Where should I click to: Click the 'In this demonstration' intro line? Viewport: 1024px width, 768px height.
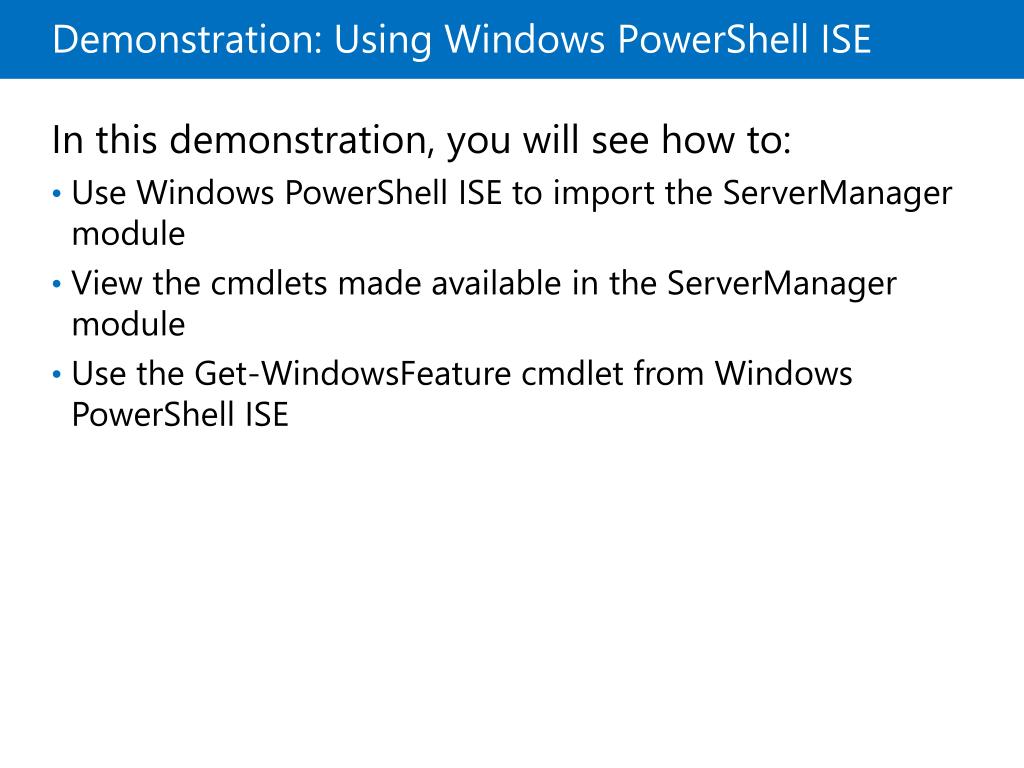(421, 140)
